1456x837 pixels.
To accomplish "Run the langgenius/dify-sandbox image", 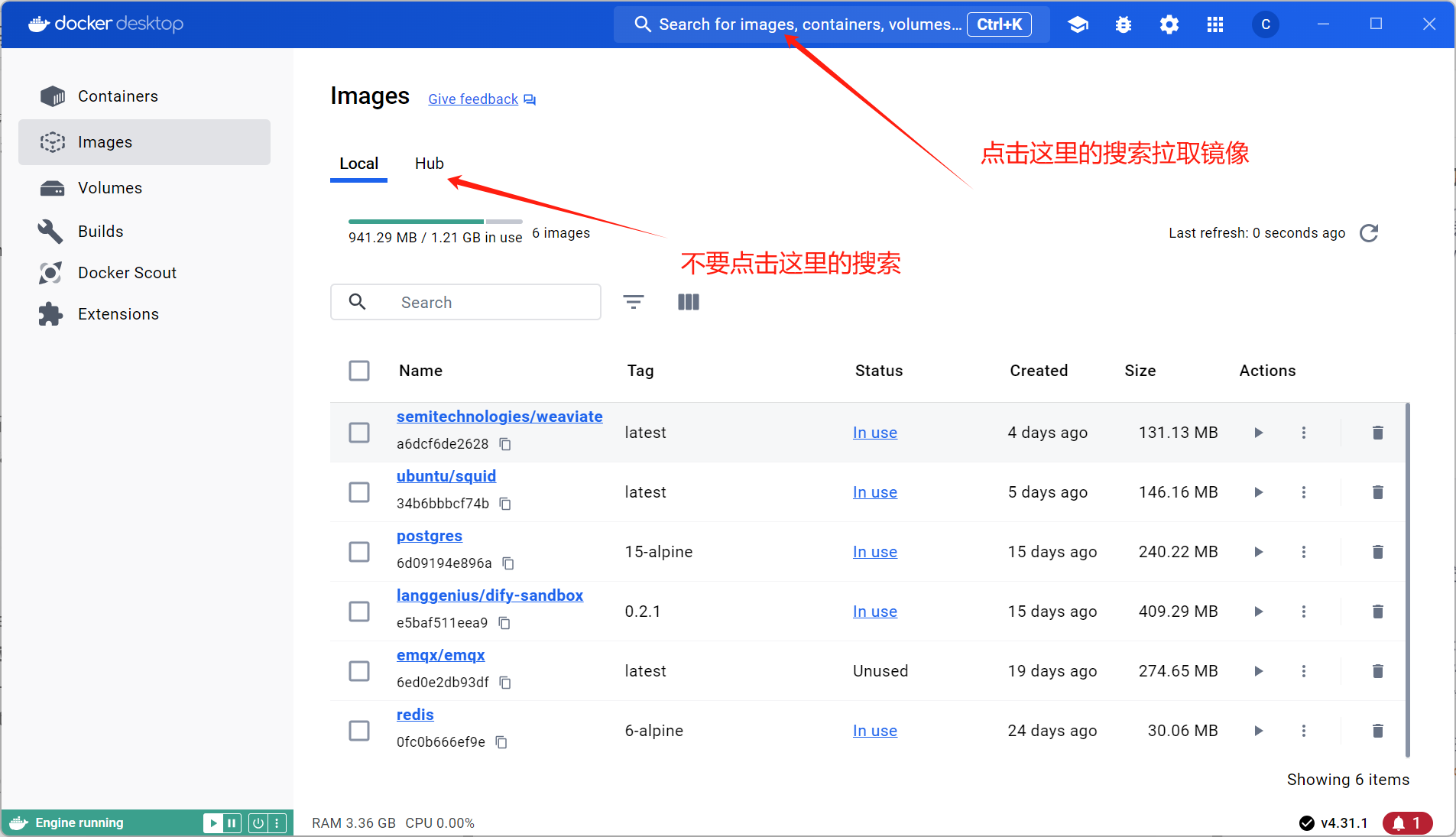I will [x=1258, y=612].
